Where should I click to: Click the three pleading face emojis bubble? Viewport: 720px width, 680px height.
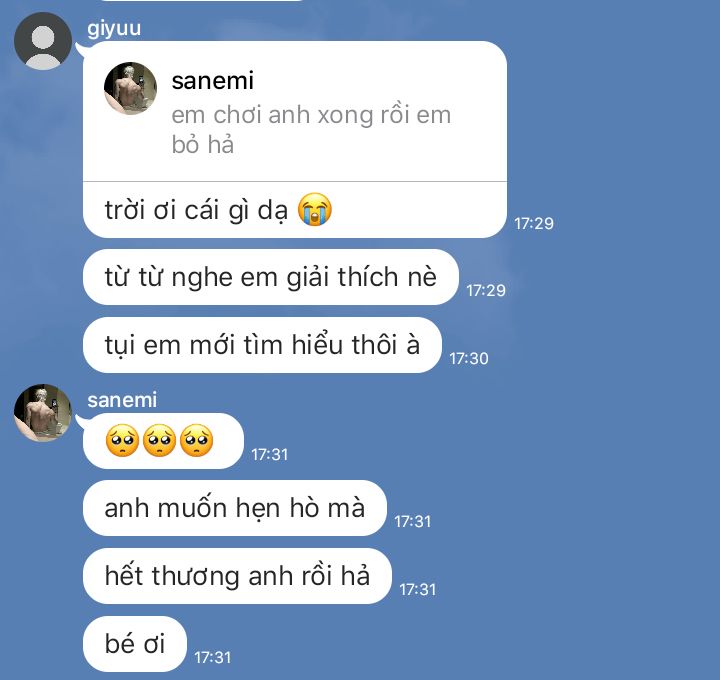coord(162,441)
